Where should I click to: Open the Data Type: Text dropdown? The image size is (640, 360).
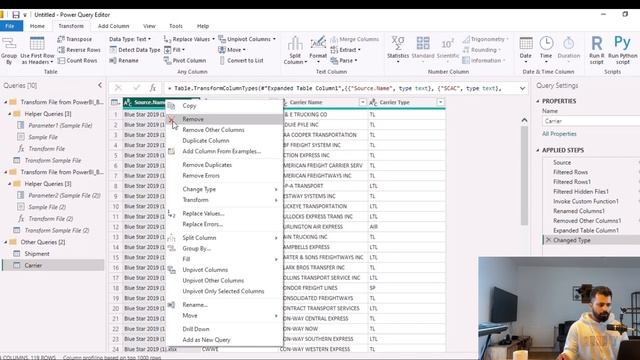pyautogui.click(x=130, y=39)
